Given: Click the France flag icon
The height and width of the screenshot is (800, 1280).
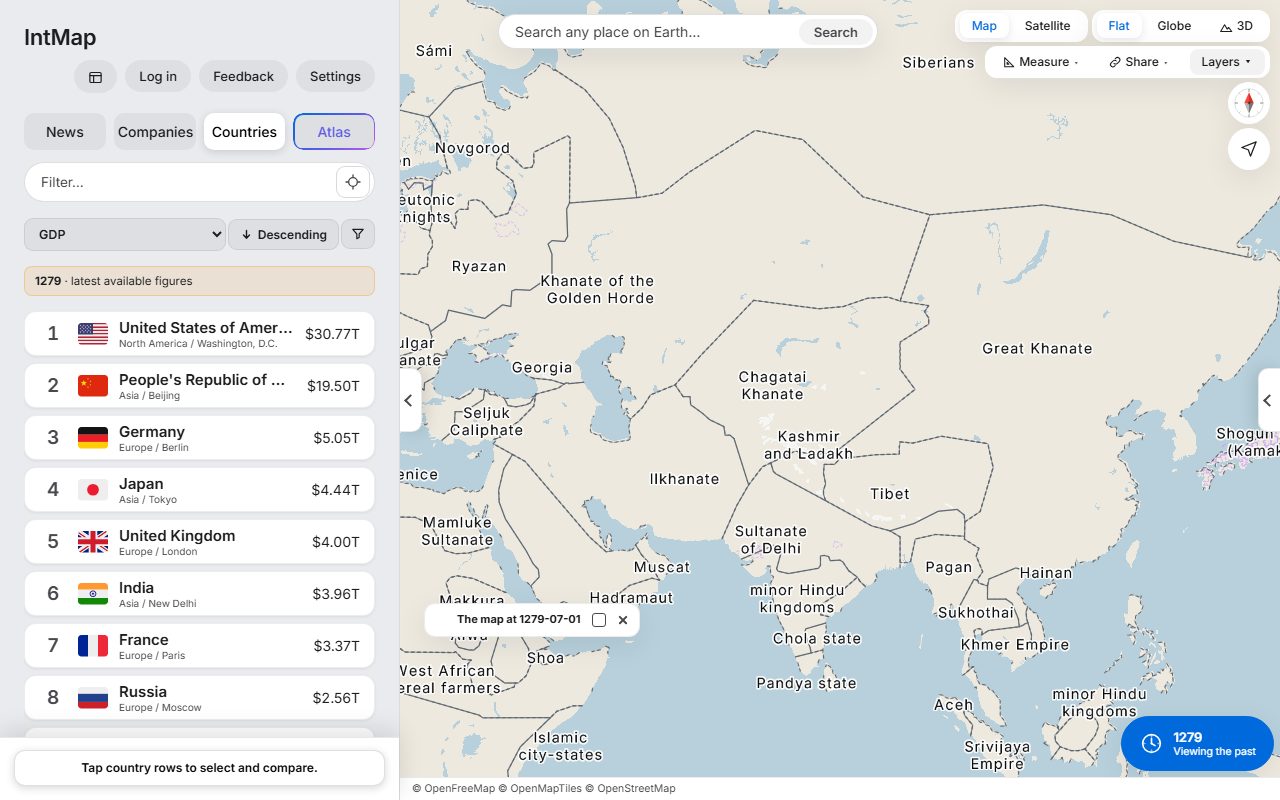Looking at the screenshot, I should (93, 646).
